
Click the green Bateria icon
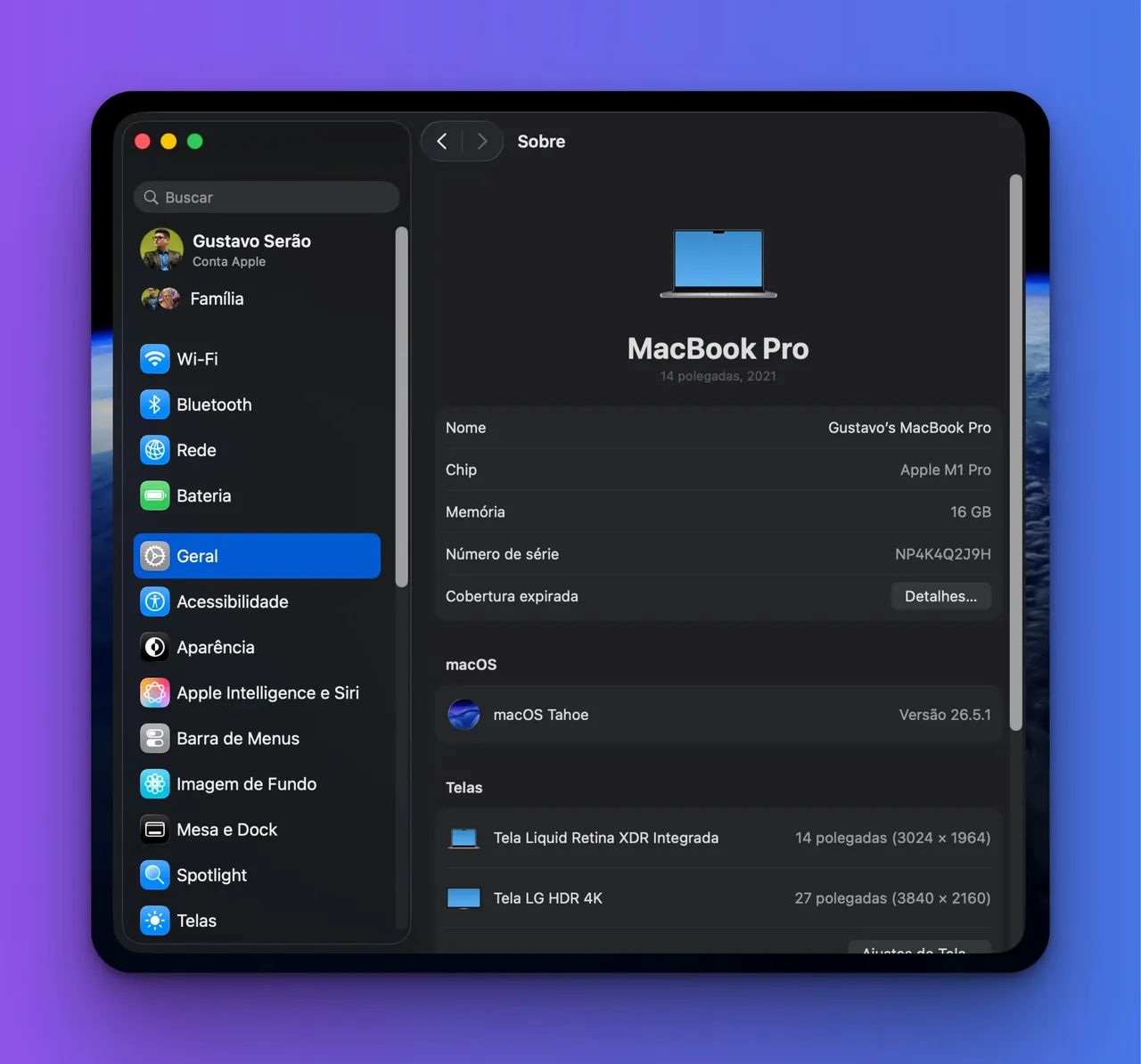pos(155,495)
